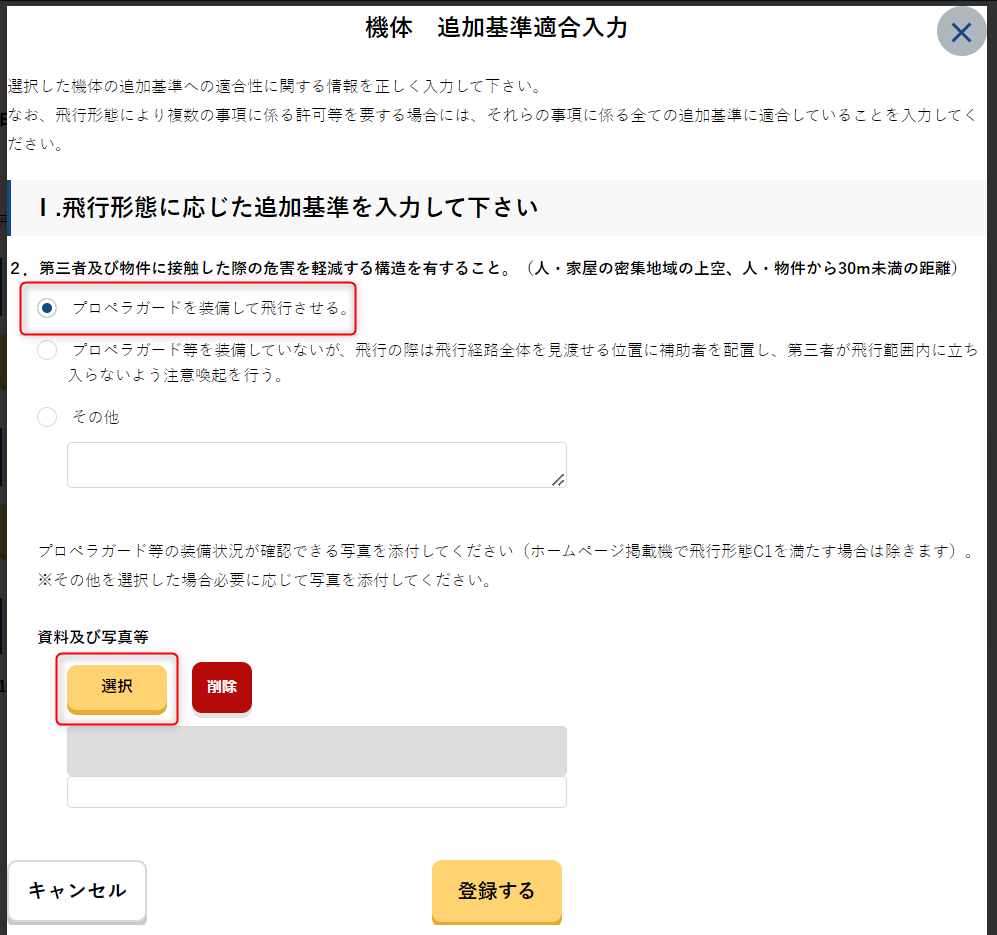Click the 'Ⅰ.飛行形態に応じた追加基準' section heading
997x935 pixels.
pyautogui.click(x=290, y=207)
